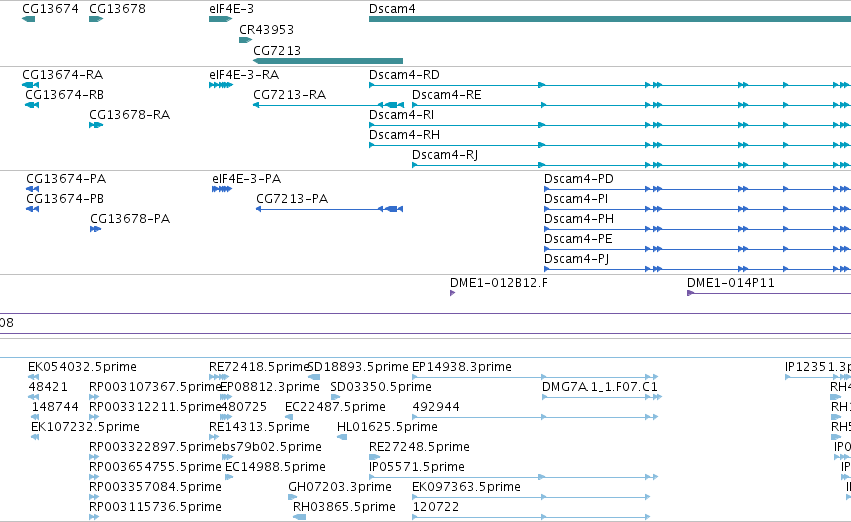This screenshot has width=851, height=522.
Task: Open EST EC22487.5prime
Action: pyautogui.click(x=335, y=407)
